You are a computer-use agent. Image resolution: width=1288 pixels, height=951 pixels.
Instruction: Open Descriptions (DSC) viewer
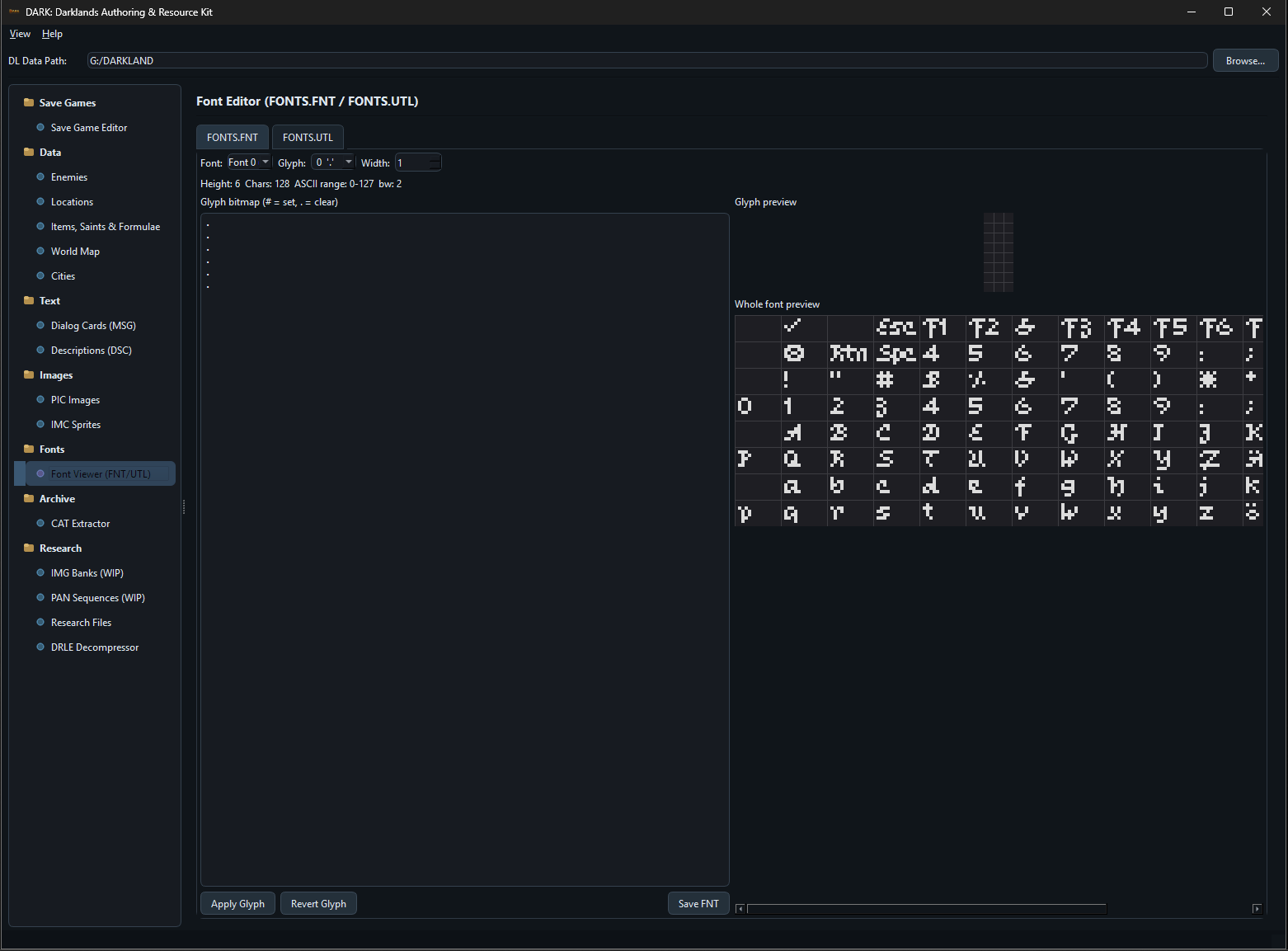tap(91, 351)
